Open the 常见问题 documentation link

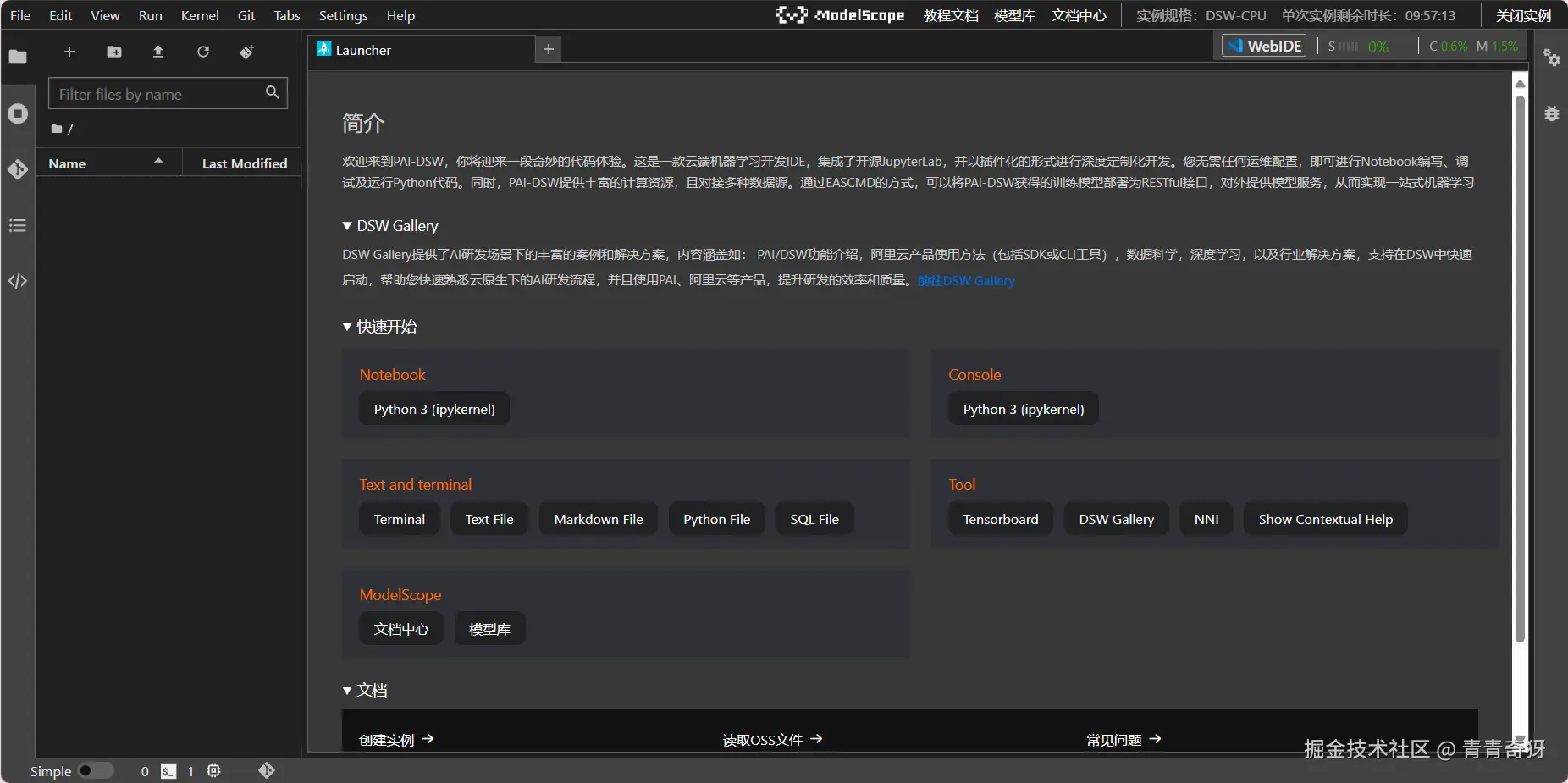tap(1124, 740)
